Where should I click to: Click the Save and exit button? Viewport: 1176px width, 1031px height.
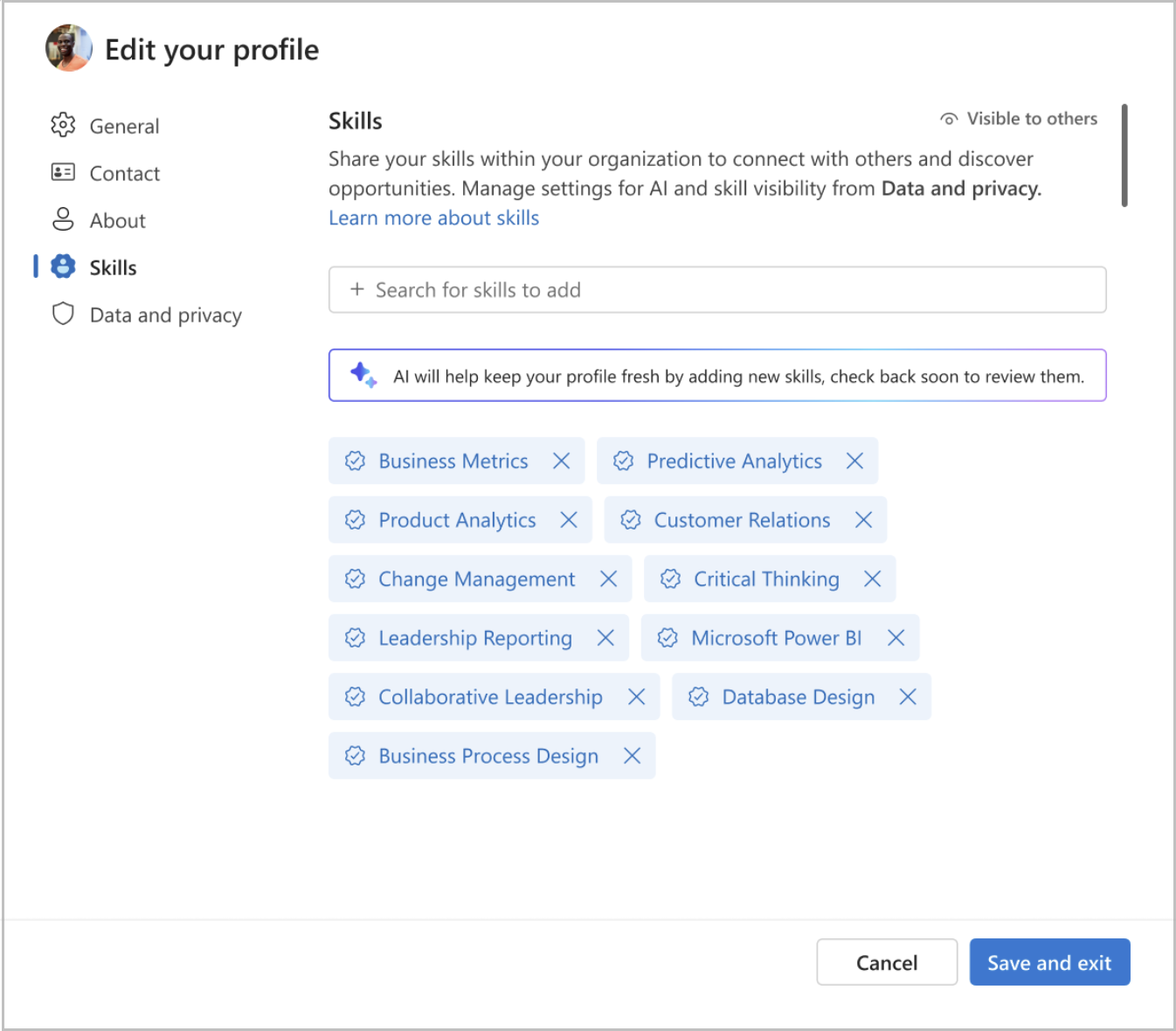1049,962
